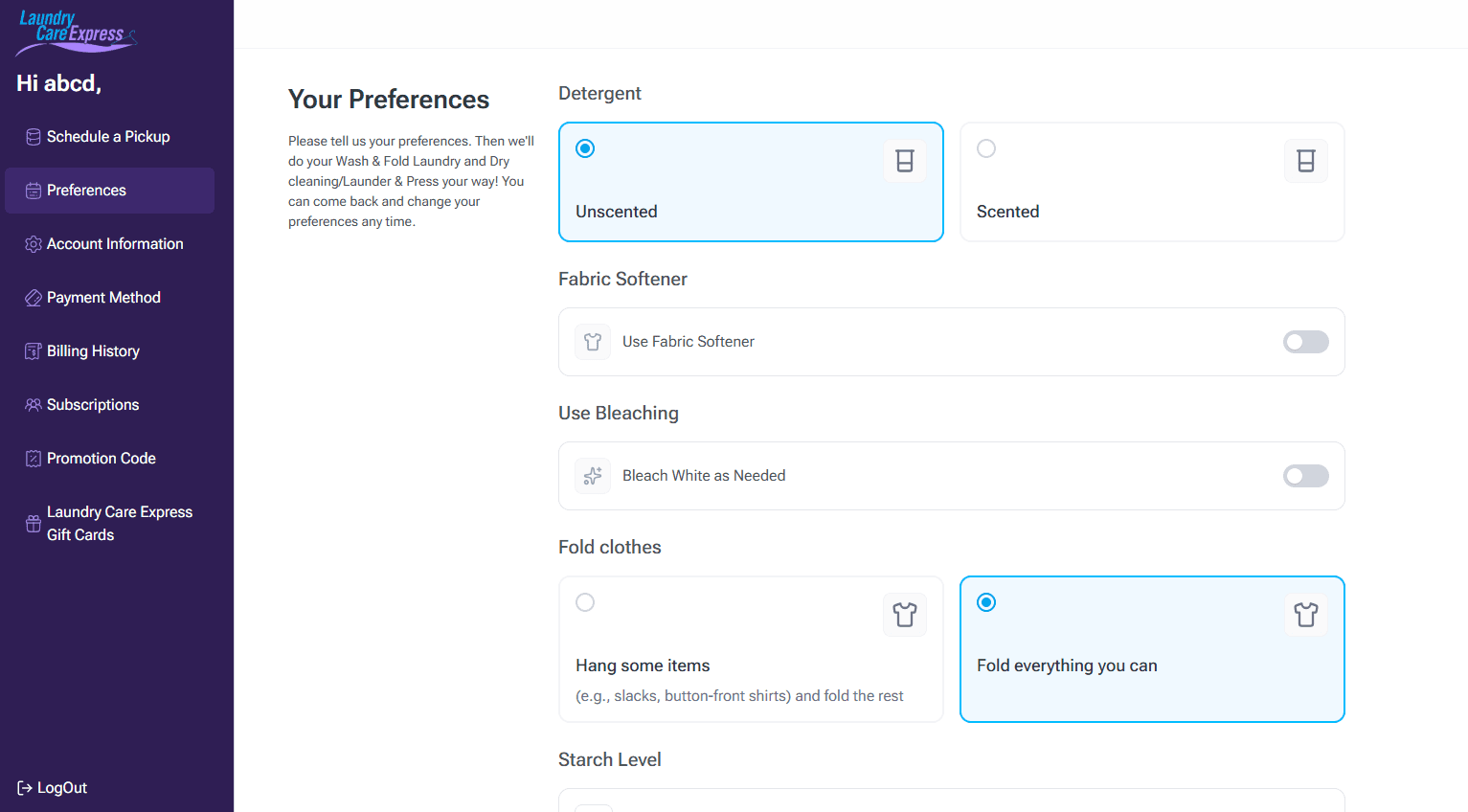Click the Hang some items label
Viewport: 1468px width, 812px height.
tap(643, 665)
